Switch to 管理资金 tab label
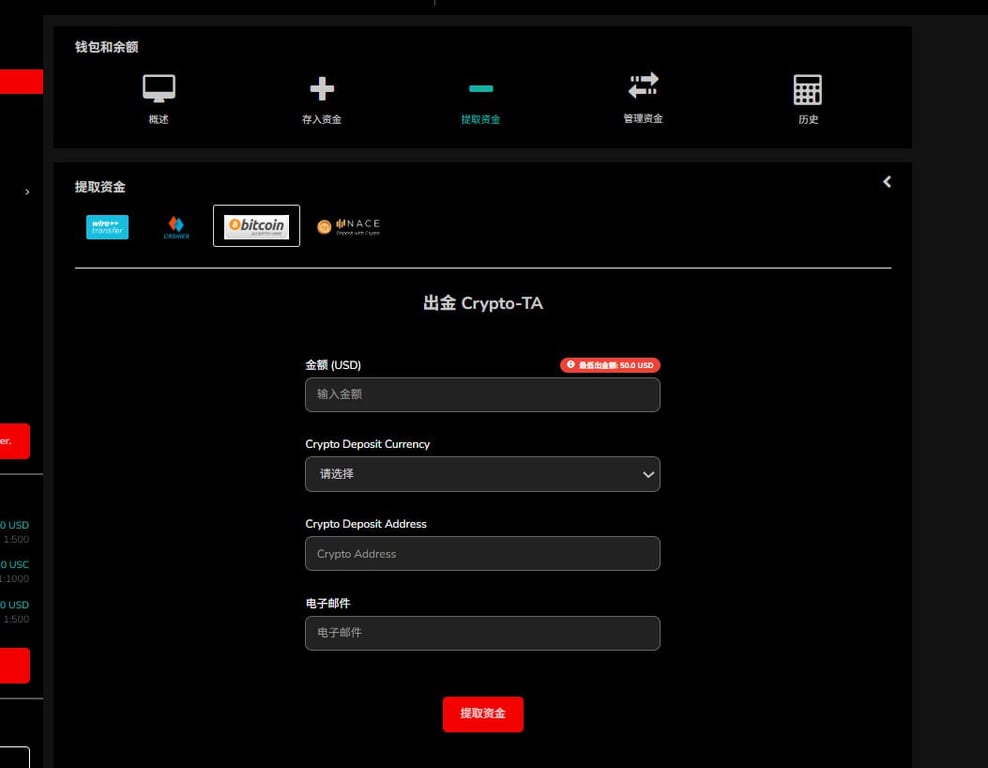The image size is (988, 768). coord(643,118)
